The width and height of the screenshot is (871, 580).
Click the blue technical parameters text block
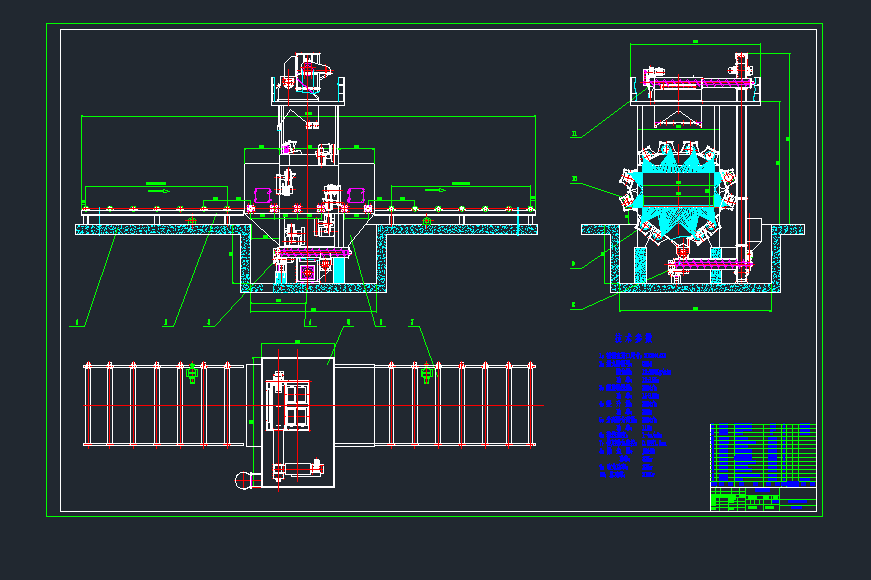[x=633, y=410]
